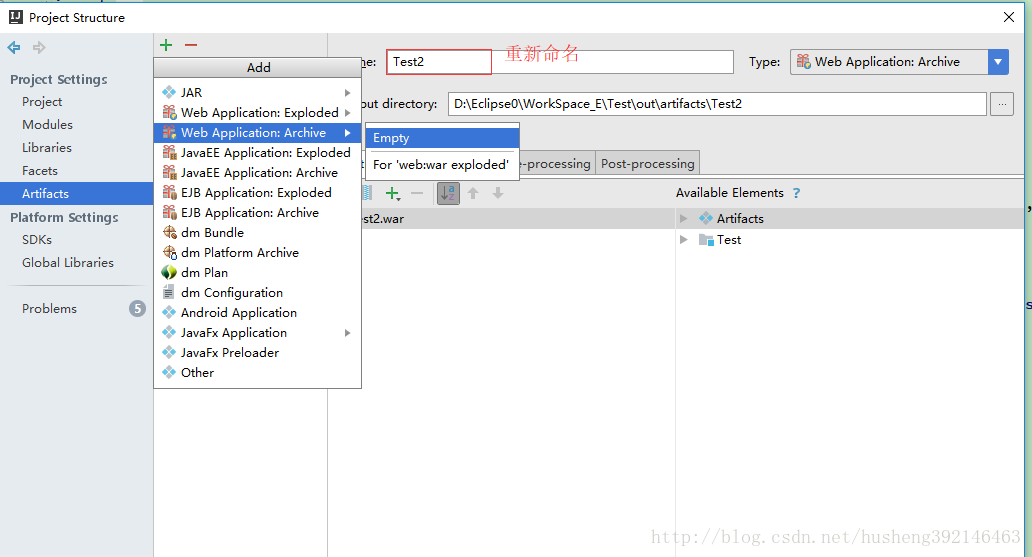Choose dm Platform Archive menu item

257,252
